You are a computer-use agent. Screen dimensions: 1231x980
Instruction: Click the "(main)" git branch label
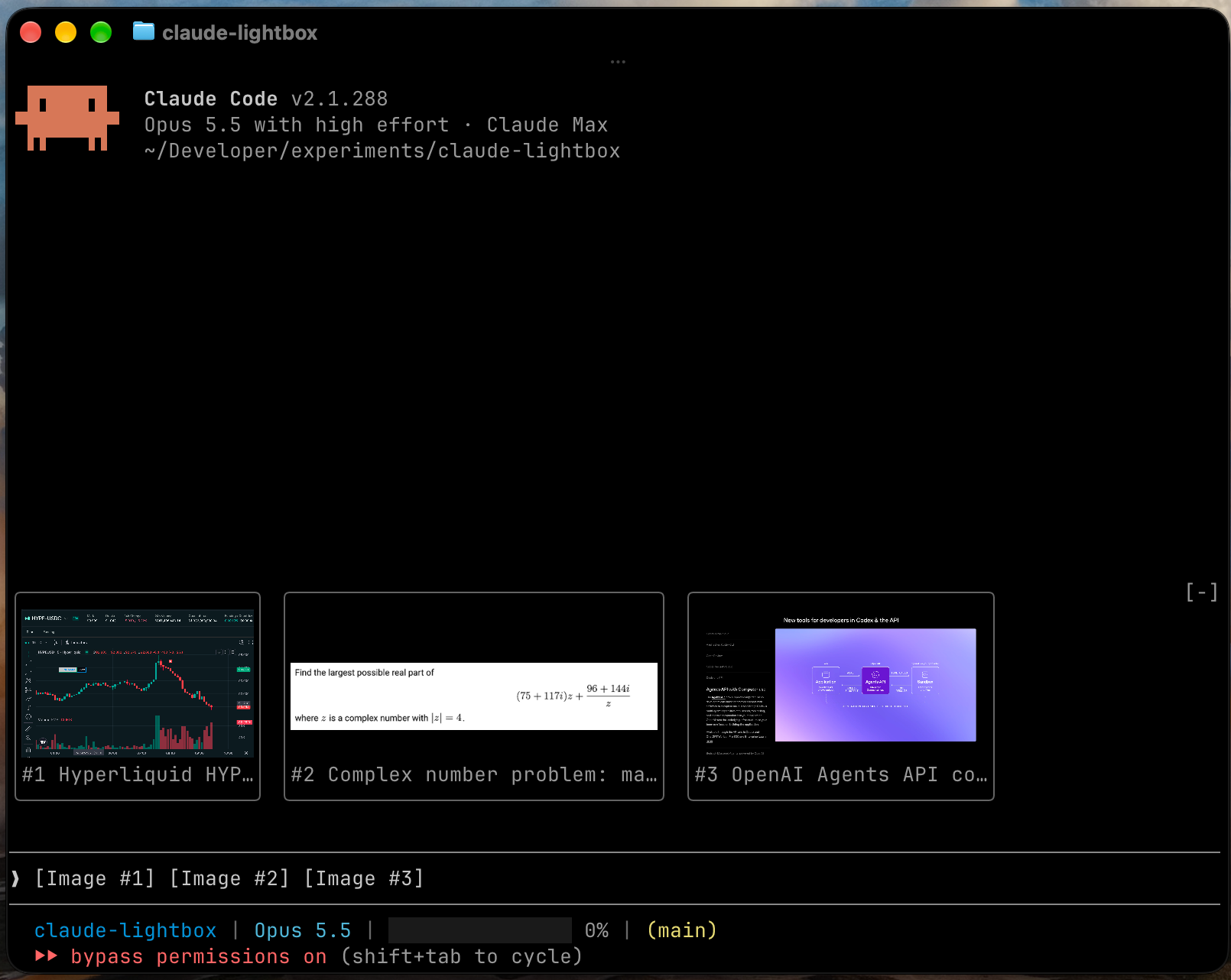(x=682, y=930)
